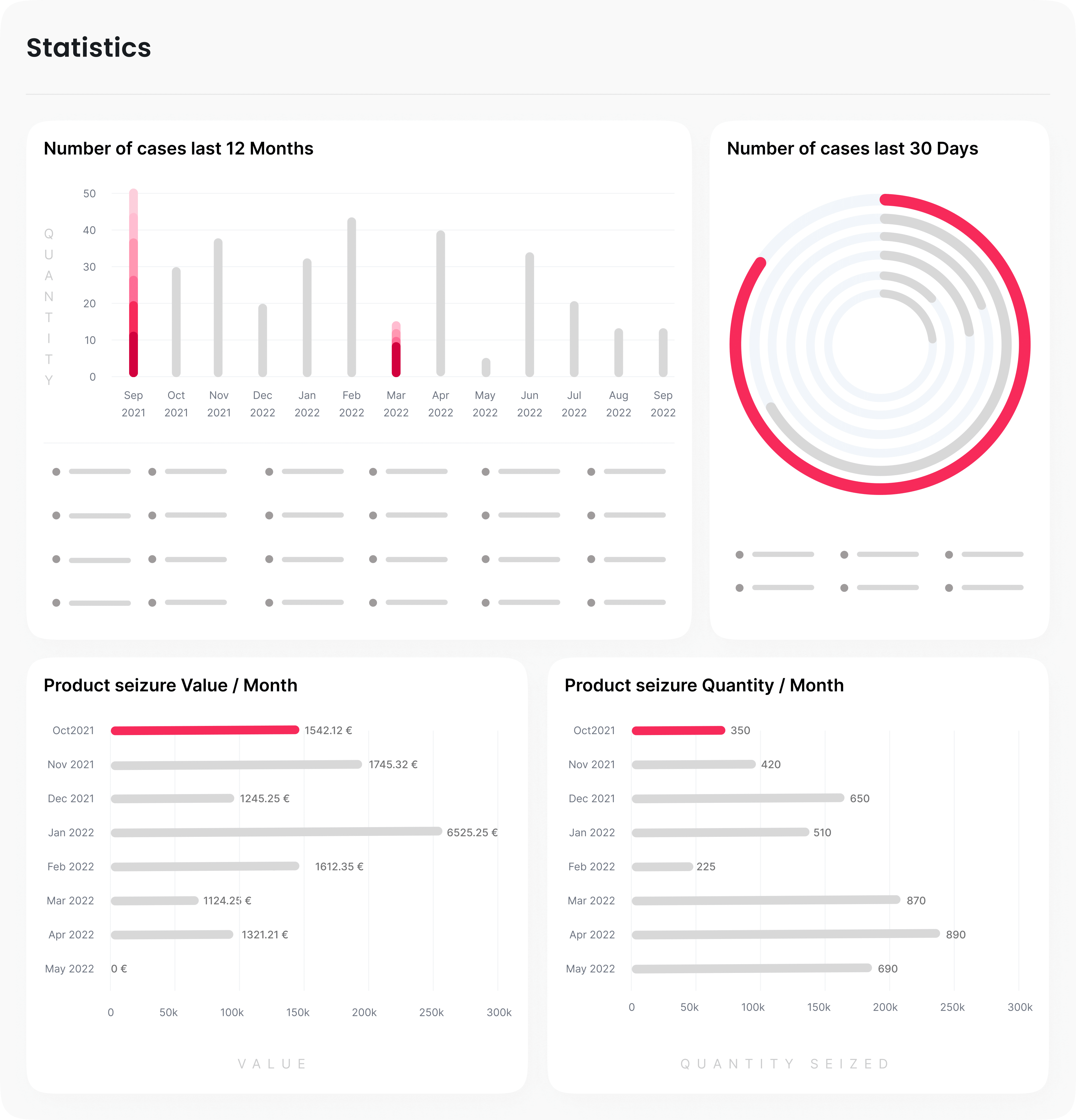Select the Nov 2021 bar in 12-month chart
Viewport: 1076px width, 1120px height.
218,307
